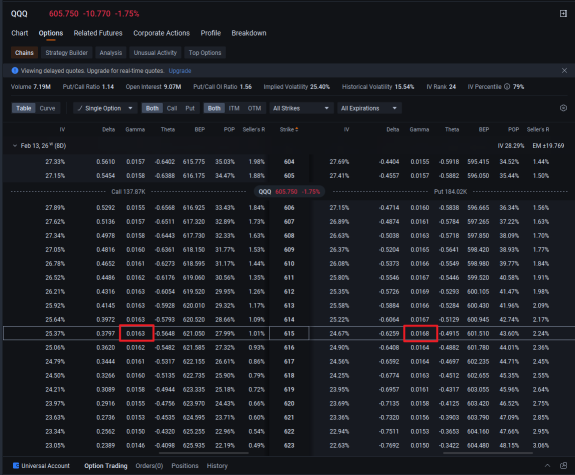This screenshot has width=575, height=475.
Task: Open the All Strikes dropdown
Action: point(301,108)
